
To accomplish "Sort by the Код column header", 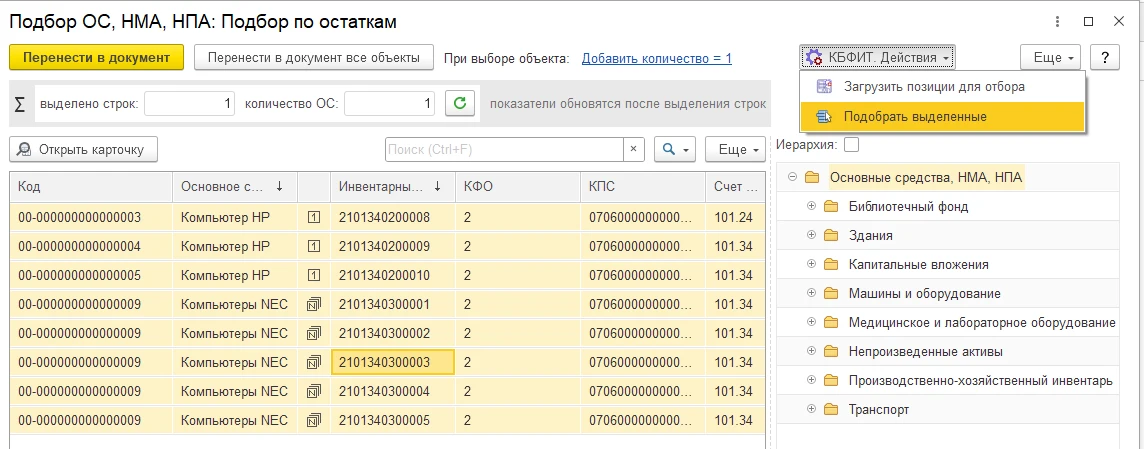I will coord(91,187).
